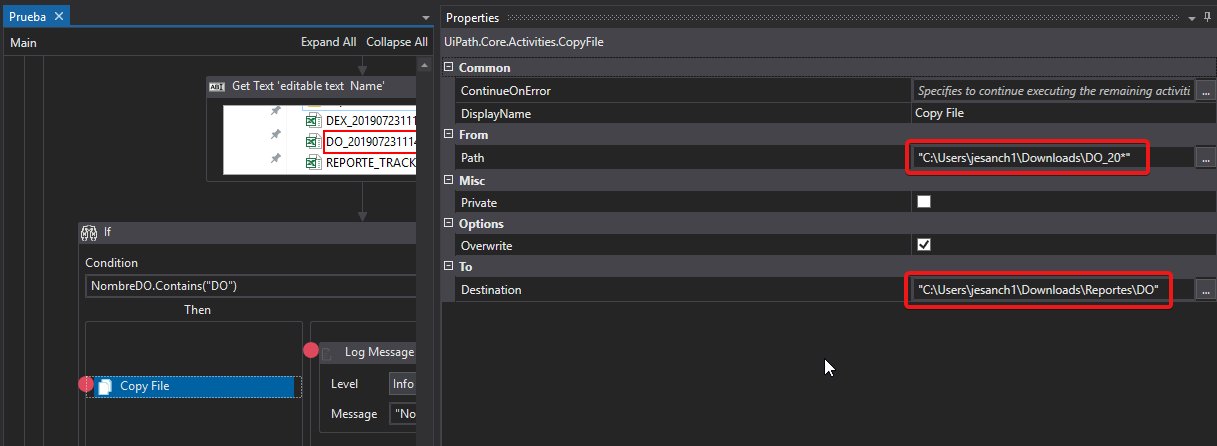1217x446 pixels.
Task: Close the Prueba tab
Action: 58,16
